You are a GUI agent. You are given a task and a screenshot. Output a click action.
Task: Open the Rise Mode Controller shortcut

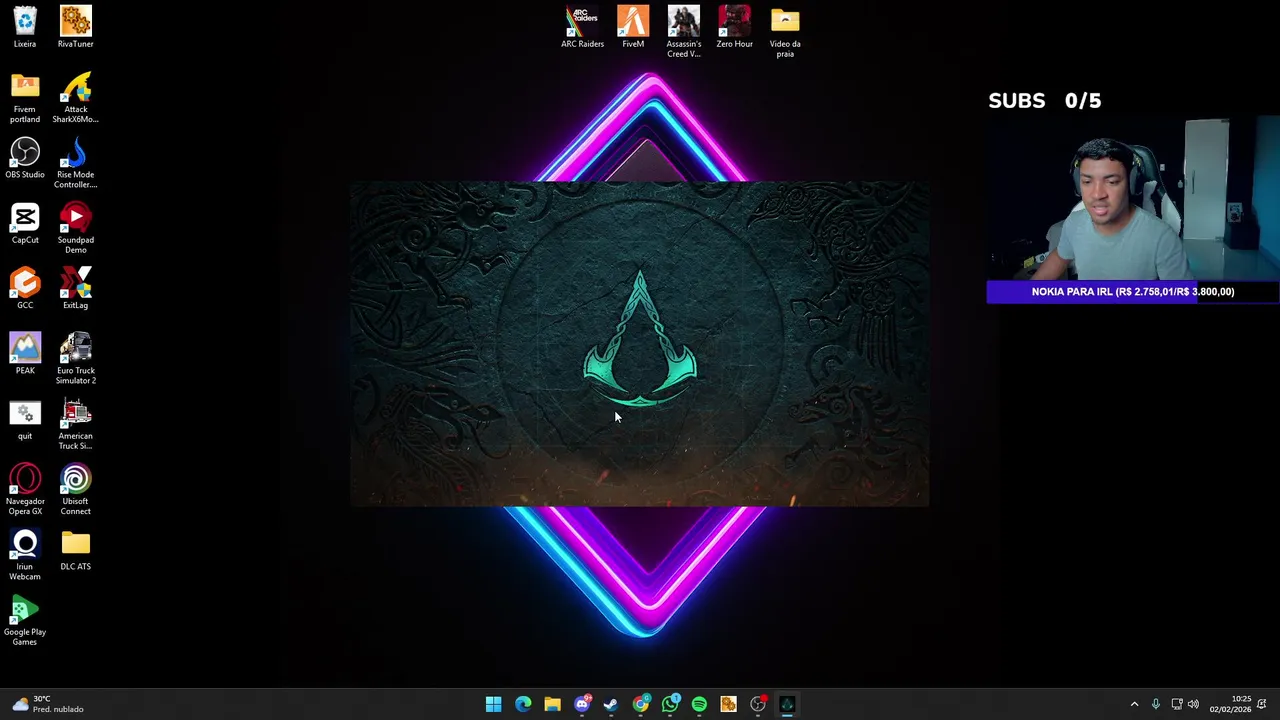coord(75,162)
